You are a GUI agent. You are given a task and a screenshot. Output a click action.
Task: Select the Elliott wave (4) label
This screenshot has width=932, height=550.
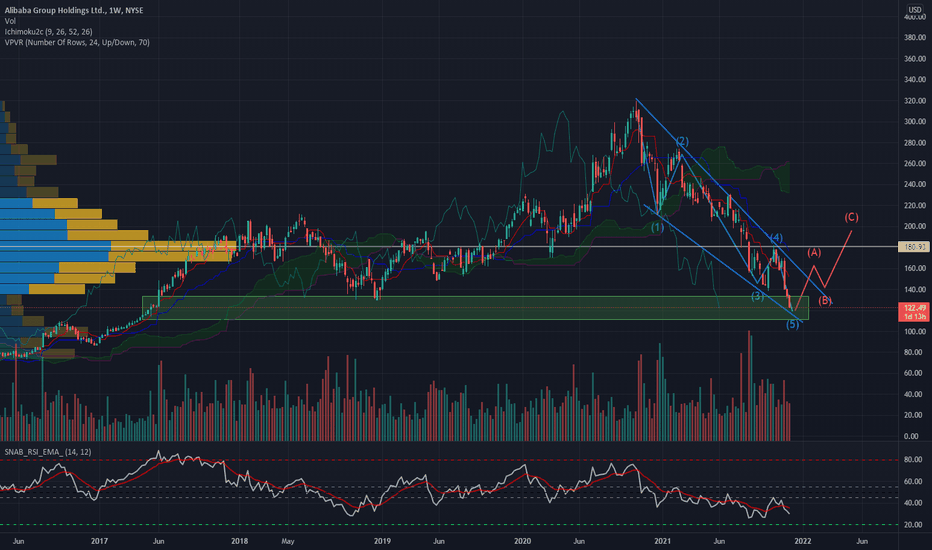[x=776, y=238]
